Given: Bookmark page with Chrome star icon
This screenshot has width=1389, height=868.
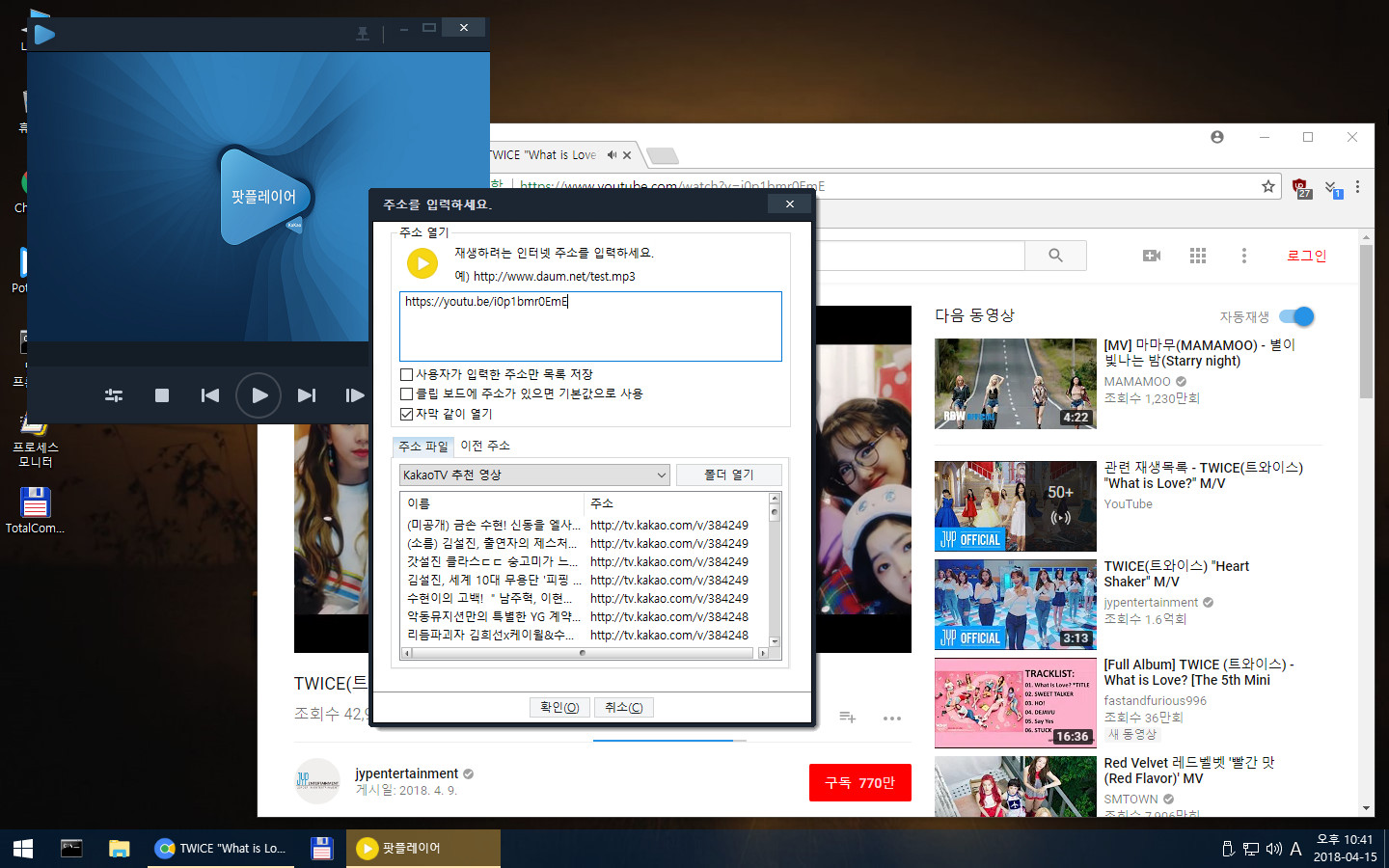Looking at the screenshot, I should 1268,187.
